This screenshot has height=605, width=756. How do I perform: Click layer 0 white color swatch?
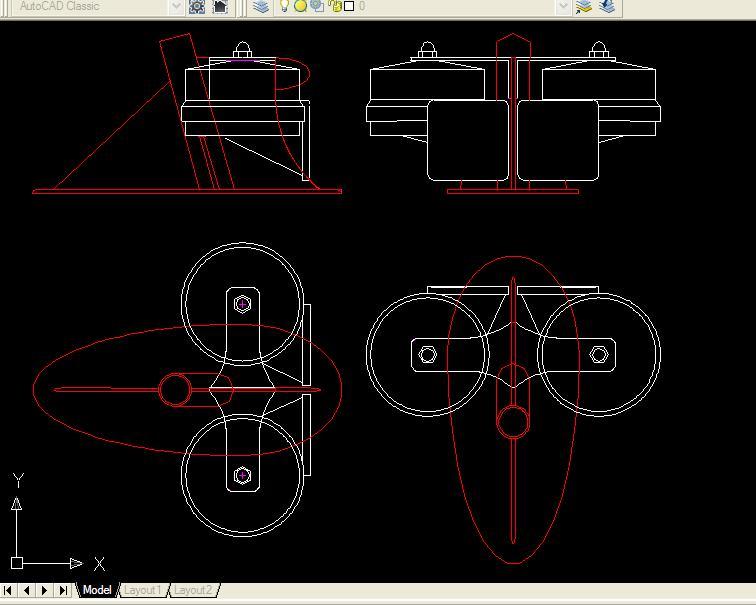click(x=349, y=6)
